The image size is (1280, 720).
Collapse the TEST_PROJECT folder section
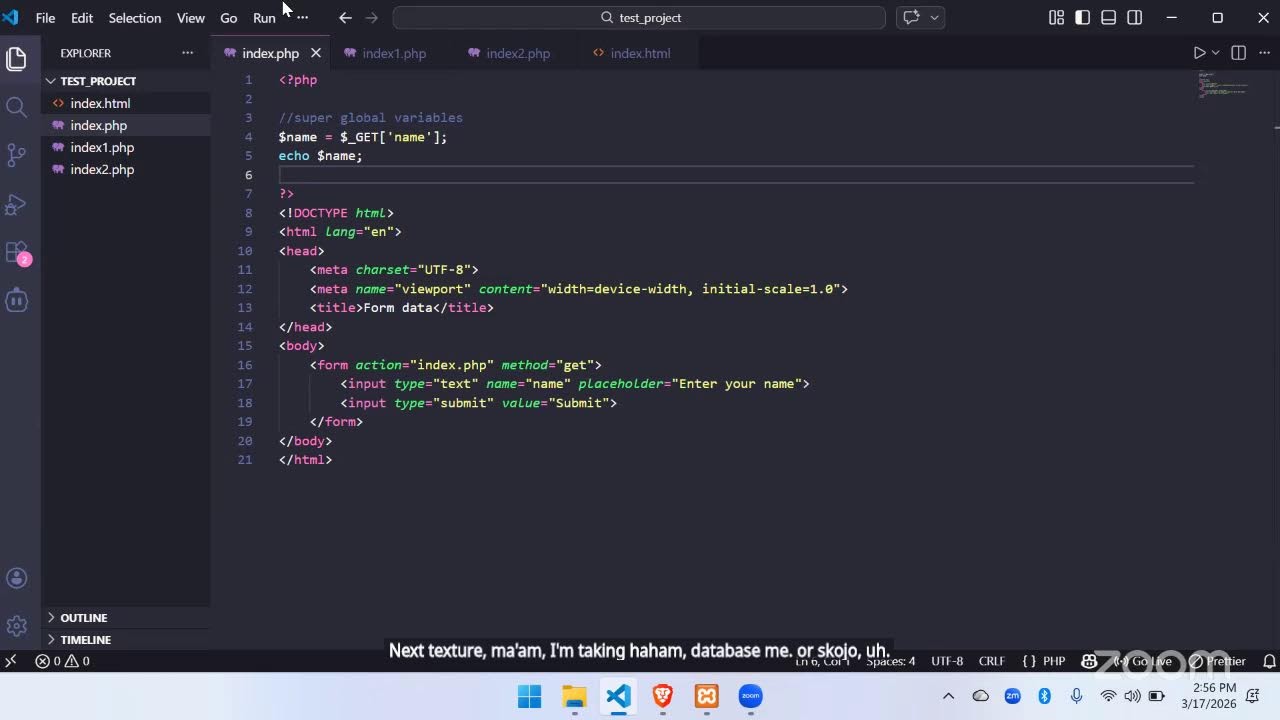125,81
